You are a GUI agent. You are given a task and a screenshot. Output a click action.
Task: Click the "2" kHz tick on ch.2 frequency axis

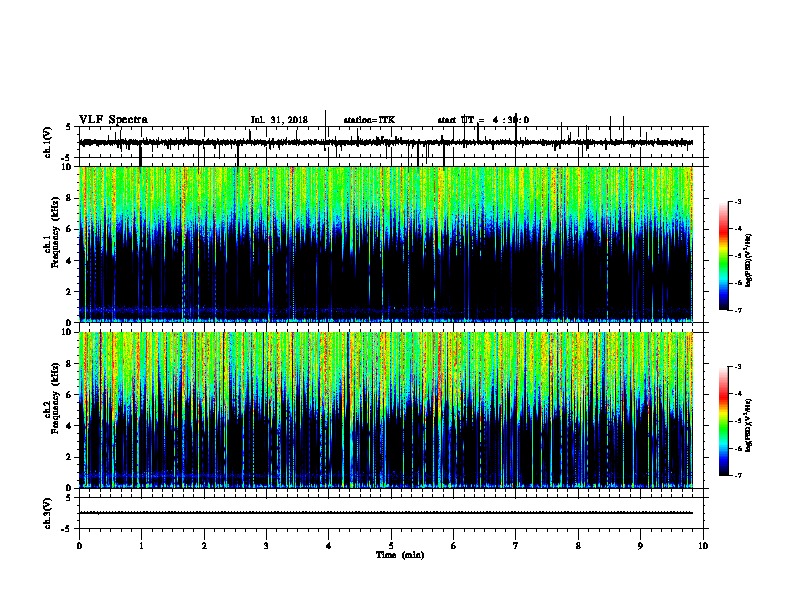[70, 457]
